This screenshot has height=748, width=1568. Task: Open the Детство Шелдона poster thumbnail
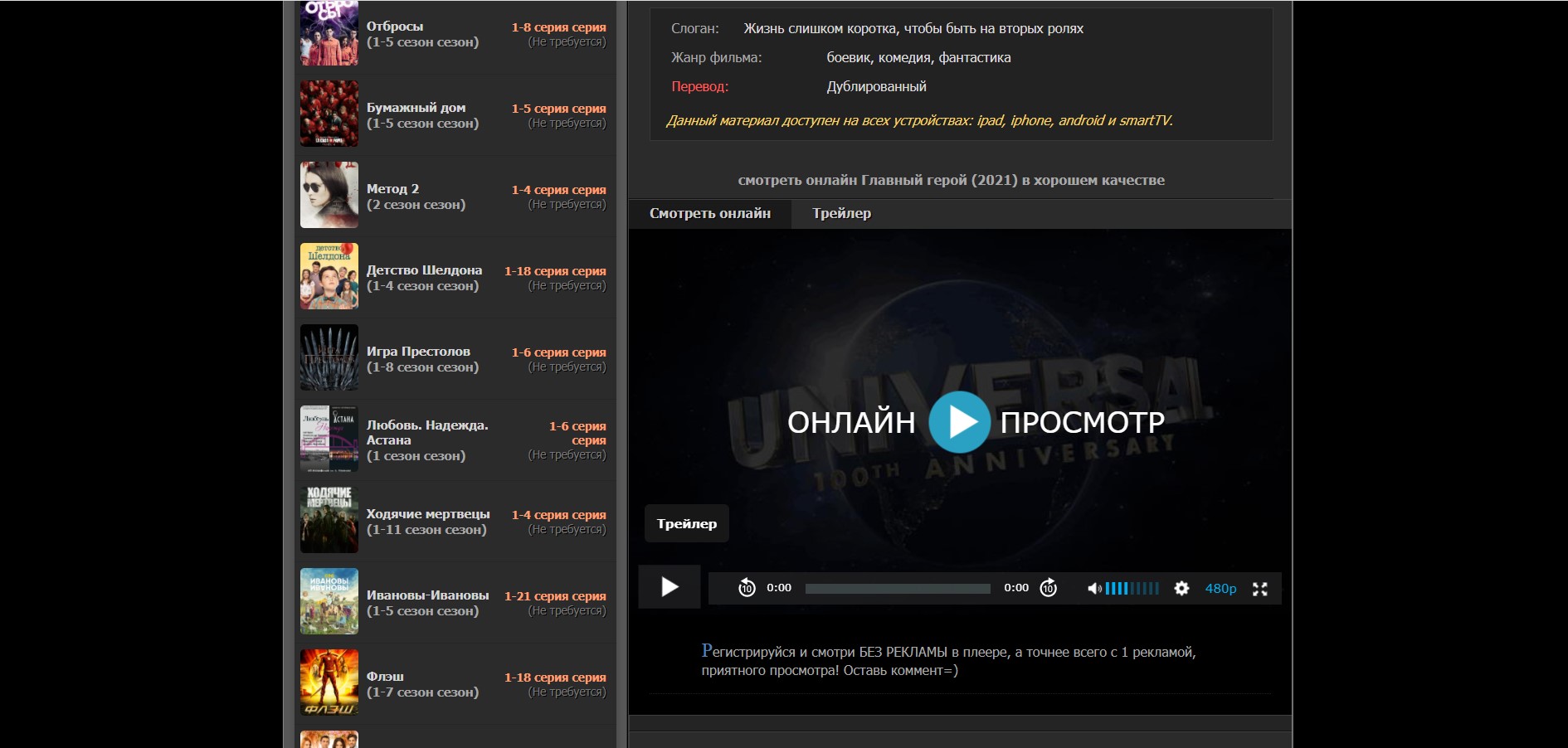[329, 276]
